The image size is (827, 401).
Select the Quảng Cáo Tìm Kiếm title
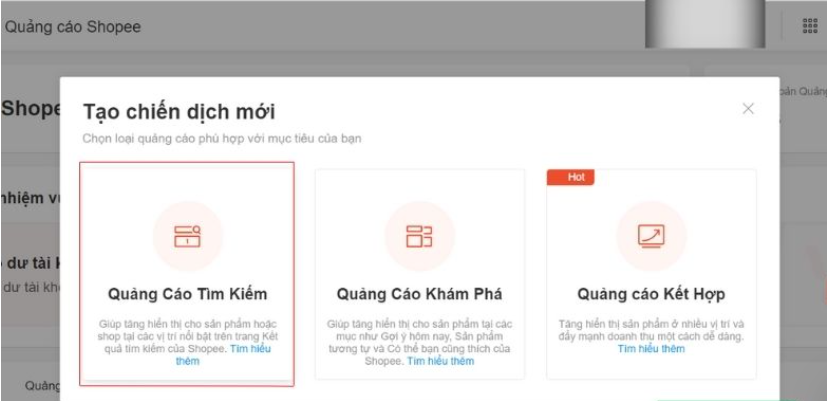[x=187, y=294]
